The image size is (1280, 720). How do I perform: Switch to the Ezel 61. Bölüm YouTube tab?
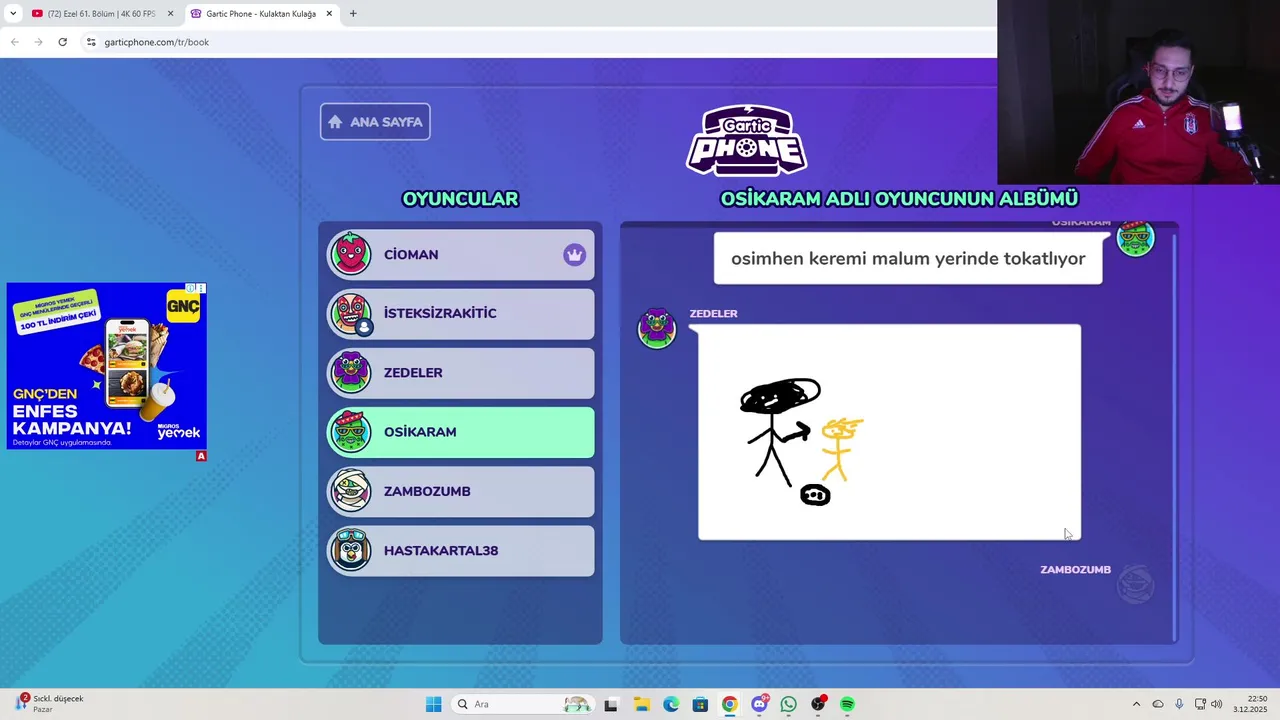click(x=101, y=14)
